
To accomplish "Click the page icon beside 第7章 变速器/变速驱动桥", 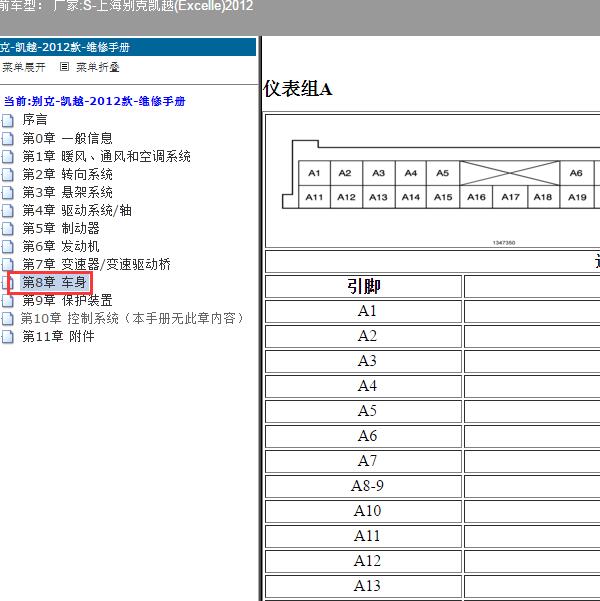I will (x=7, y=265).
